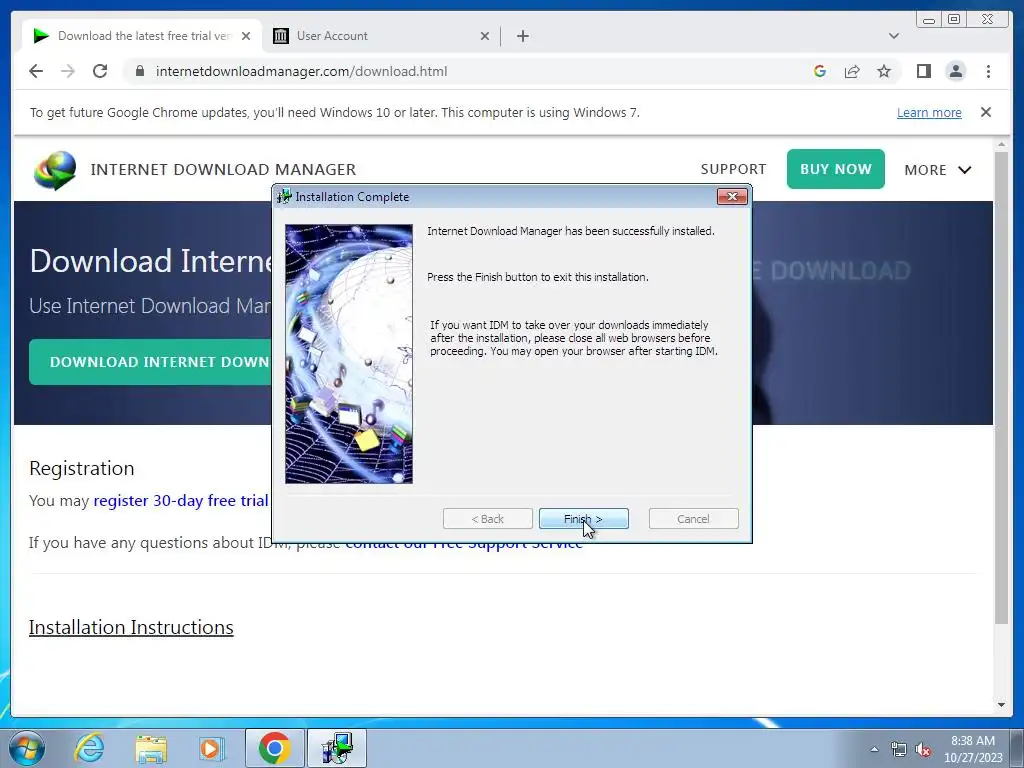Show hidden tray icons arrow
The image size is (1024, 768).
(874, 749)
